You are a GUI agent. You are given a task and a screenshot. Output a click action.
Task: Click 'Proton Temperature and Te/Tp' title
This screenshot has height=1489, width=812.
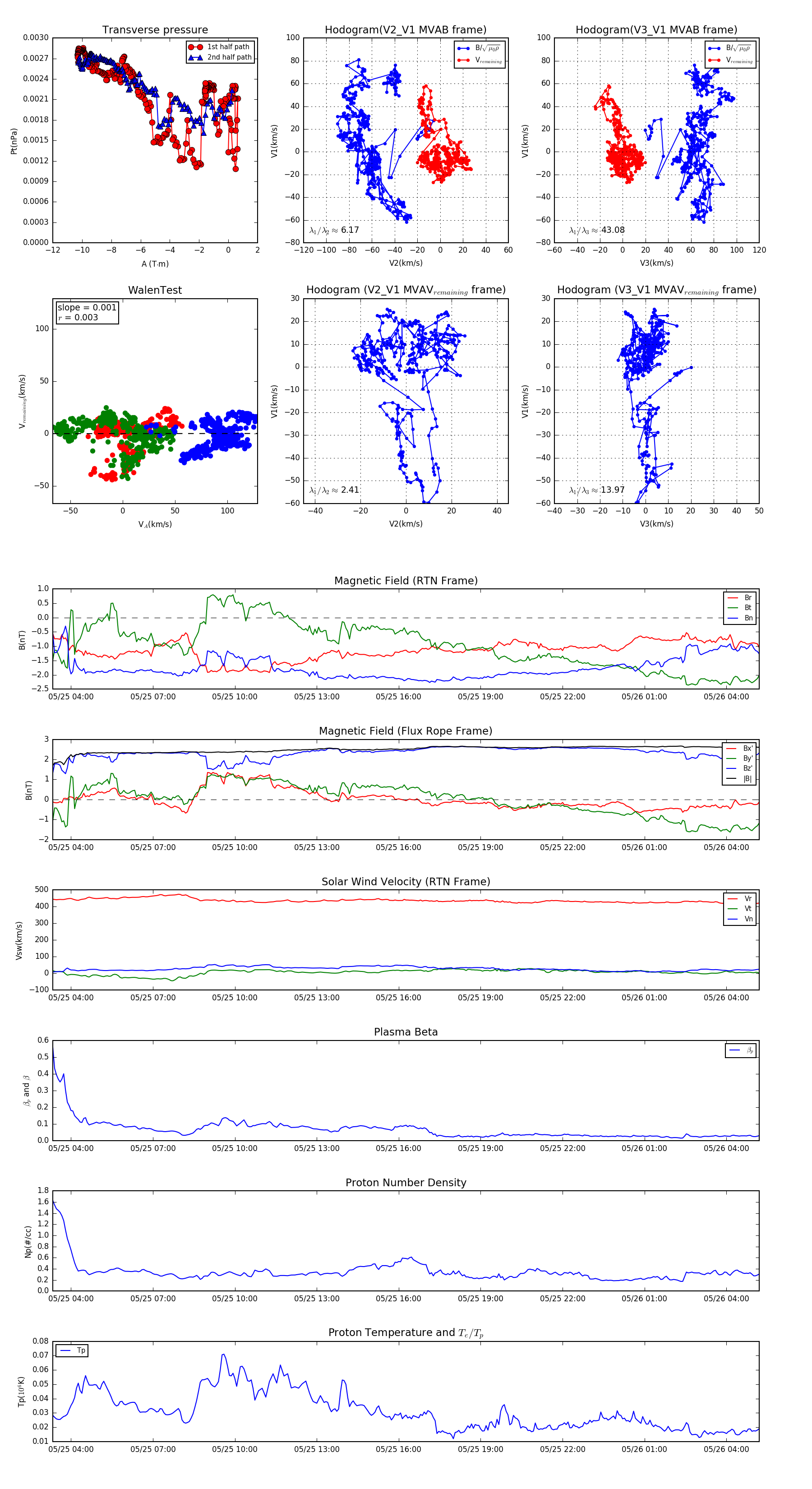pyautogui.click(x=406, y=1333)
